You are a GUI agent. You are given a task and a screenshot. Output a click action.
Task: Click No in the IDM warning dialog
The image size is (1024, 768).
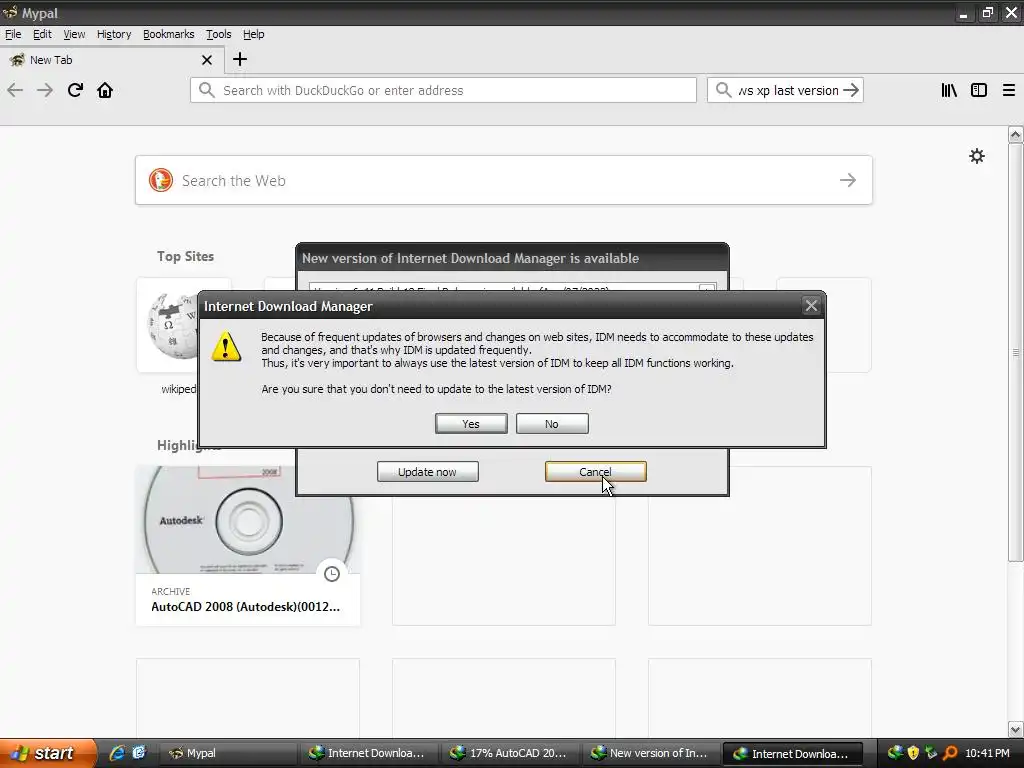[552, 424]
